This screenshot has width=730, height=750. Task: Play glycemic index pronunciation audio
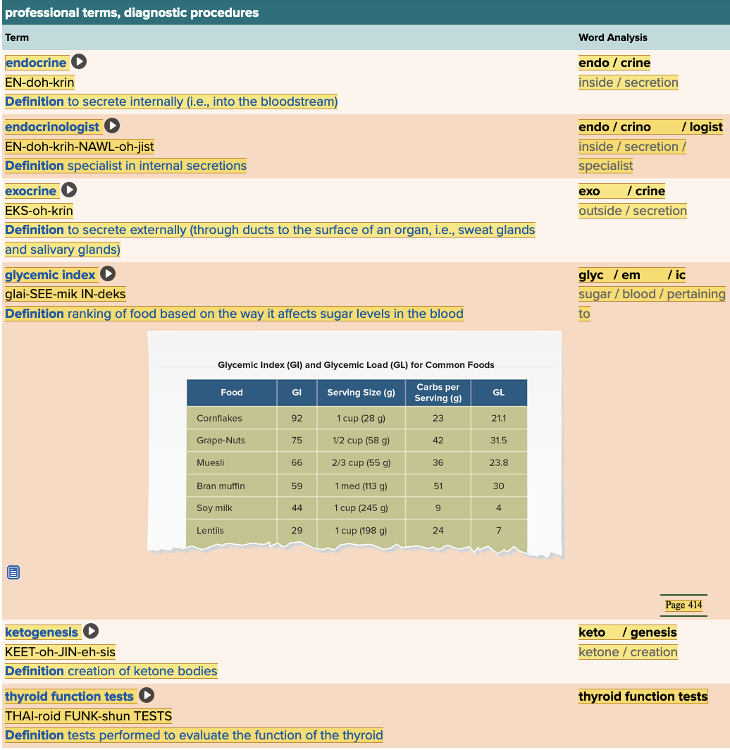(x=108, y=274)
